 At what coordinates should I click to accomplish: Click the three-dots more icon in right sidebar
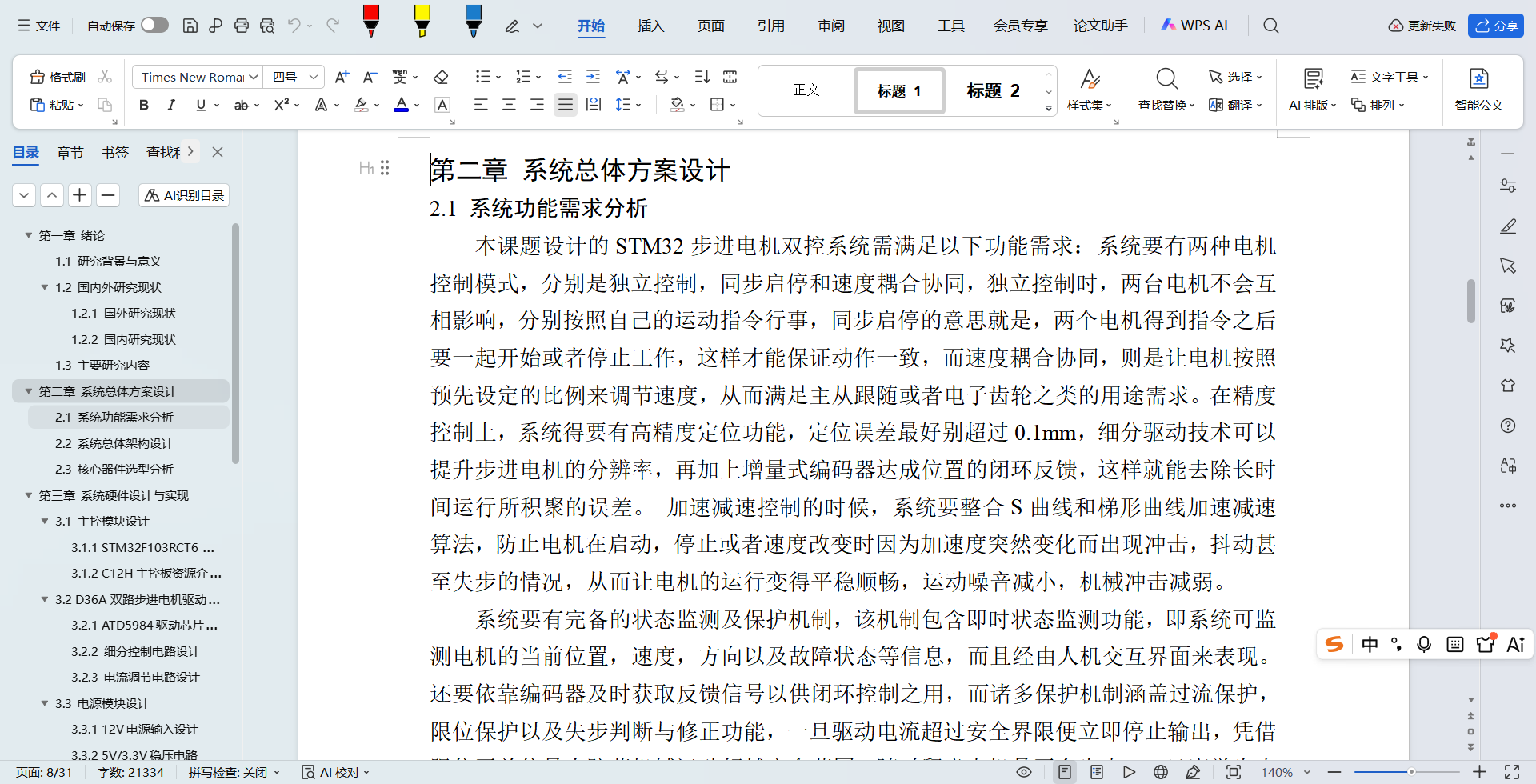tap(1508, 506)
